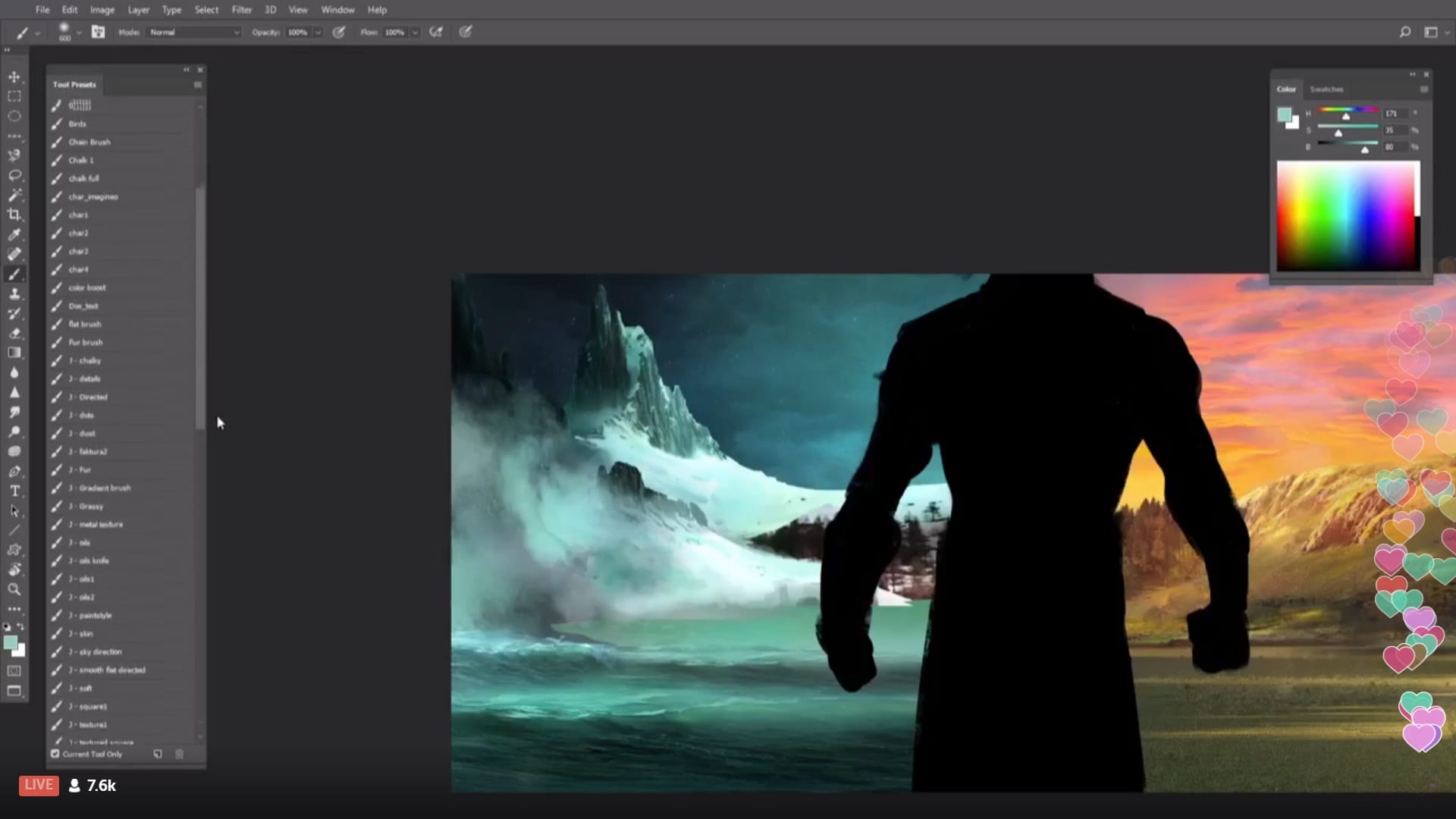Open the brush preset picker arrow

click(x=79, y=32)
